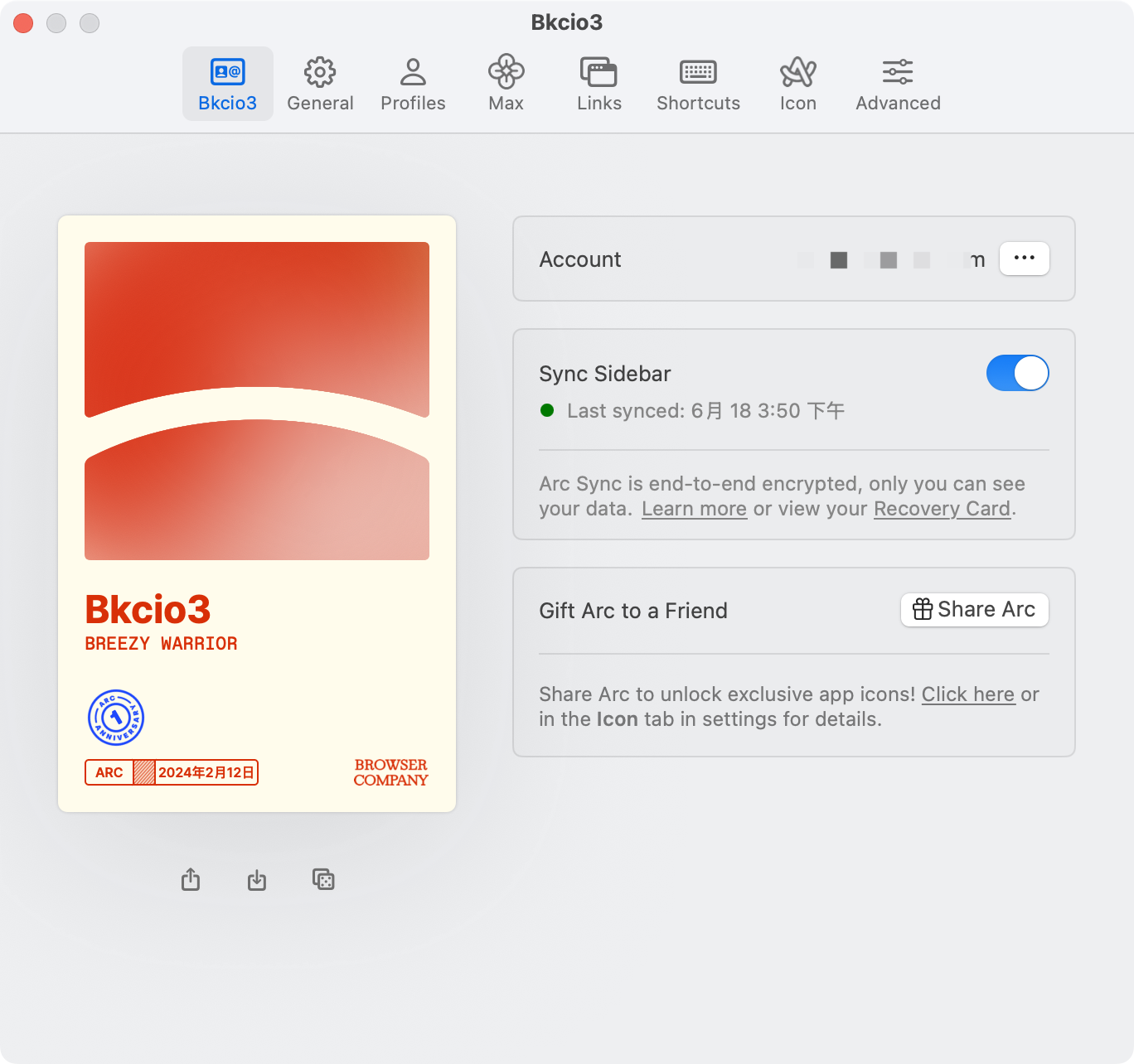Randomize the card design with dice icon

tap(323, 879)
